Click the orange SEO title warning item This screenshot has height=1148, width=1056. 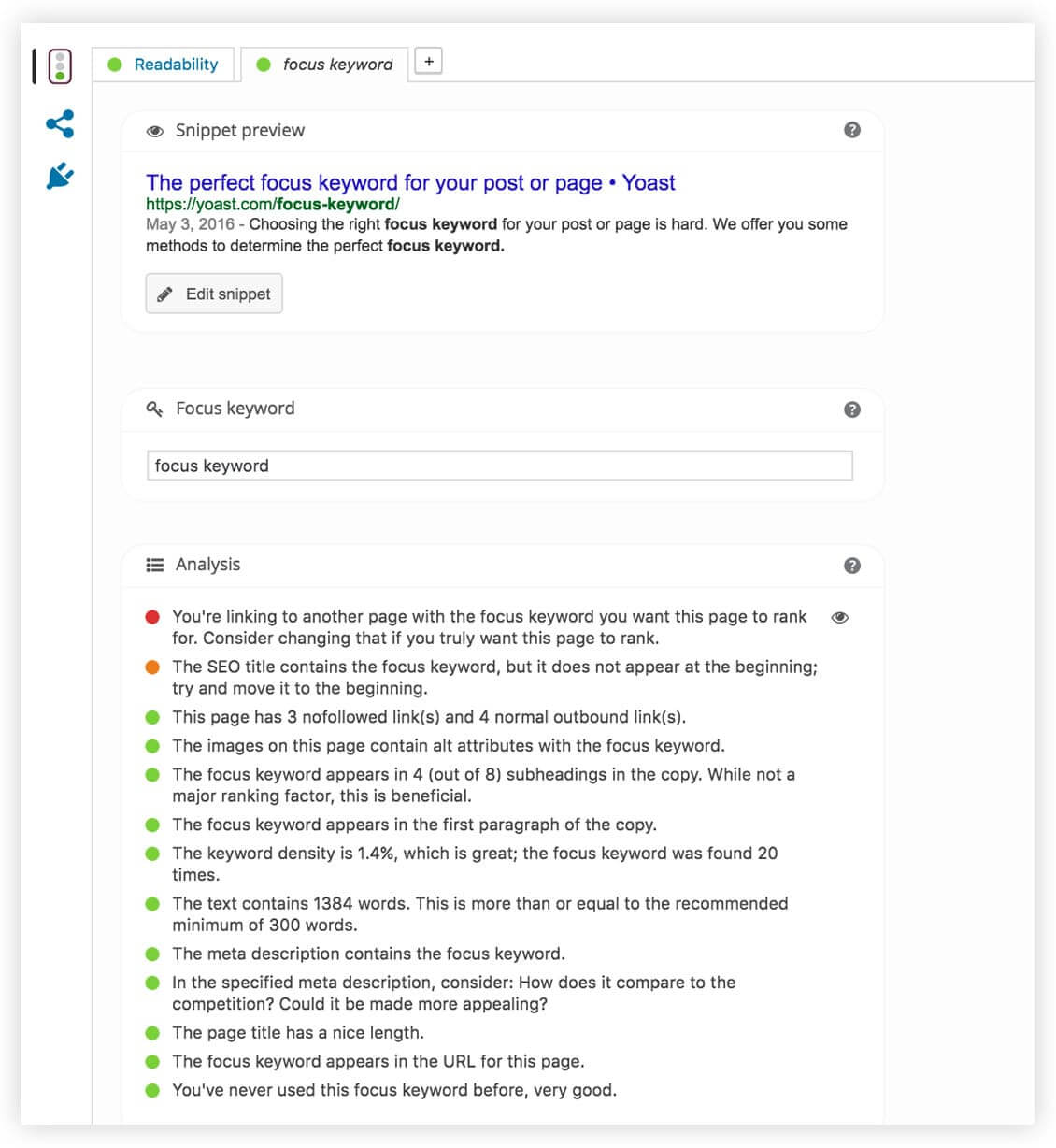494,678
